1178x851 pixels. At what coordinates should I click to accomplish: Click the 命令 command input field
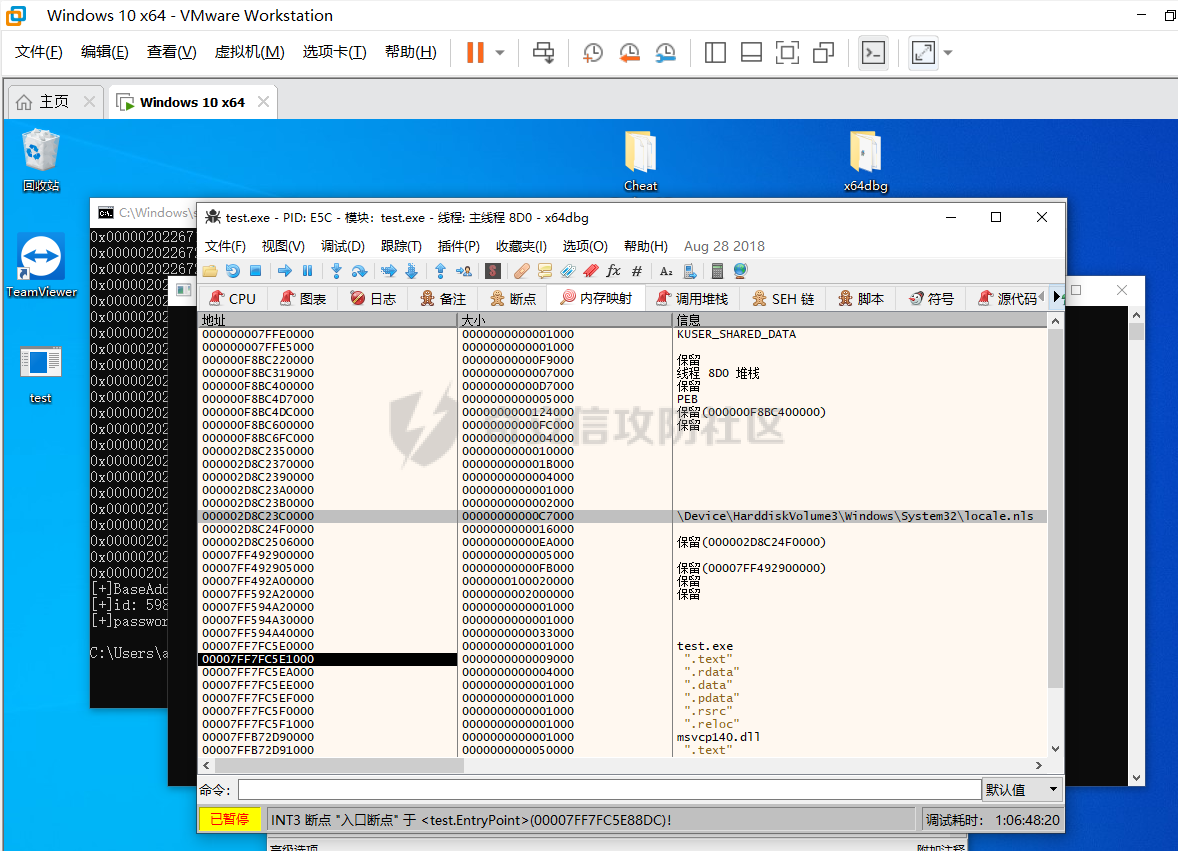coord(609,789)
